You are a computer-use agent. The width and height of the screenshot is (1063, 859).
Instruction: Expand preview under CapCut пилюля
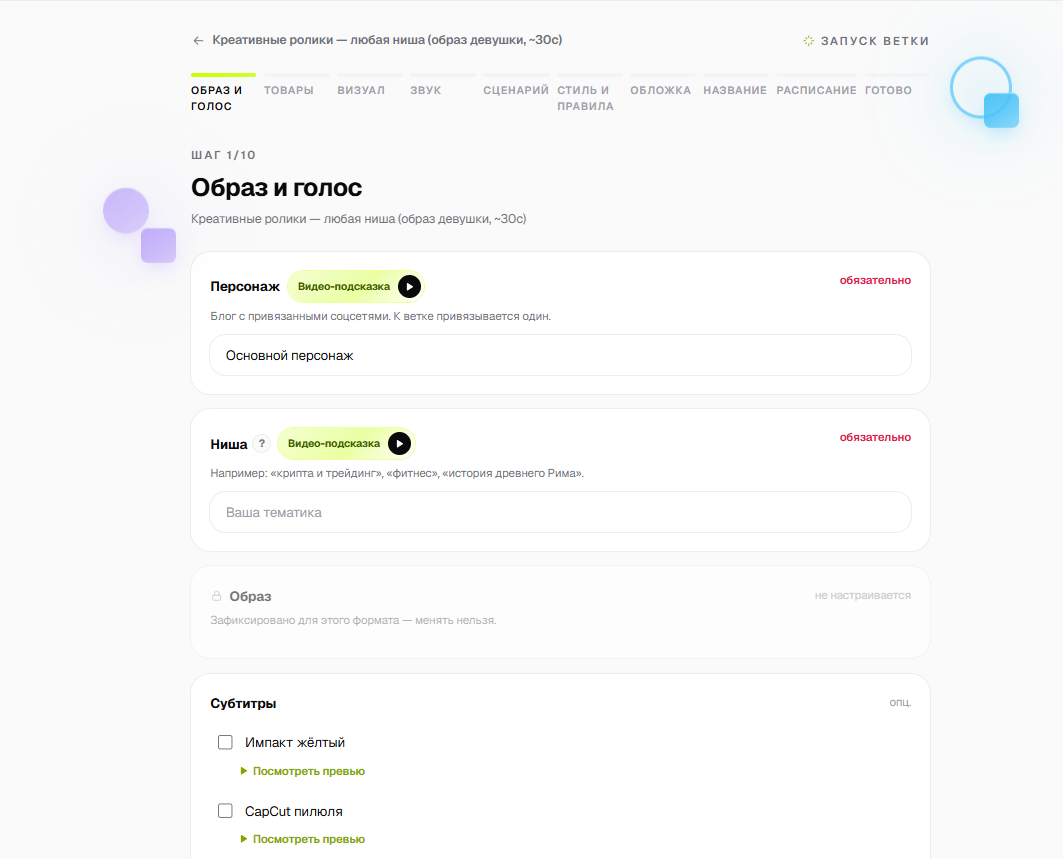(302, 839)
